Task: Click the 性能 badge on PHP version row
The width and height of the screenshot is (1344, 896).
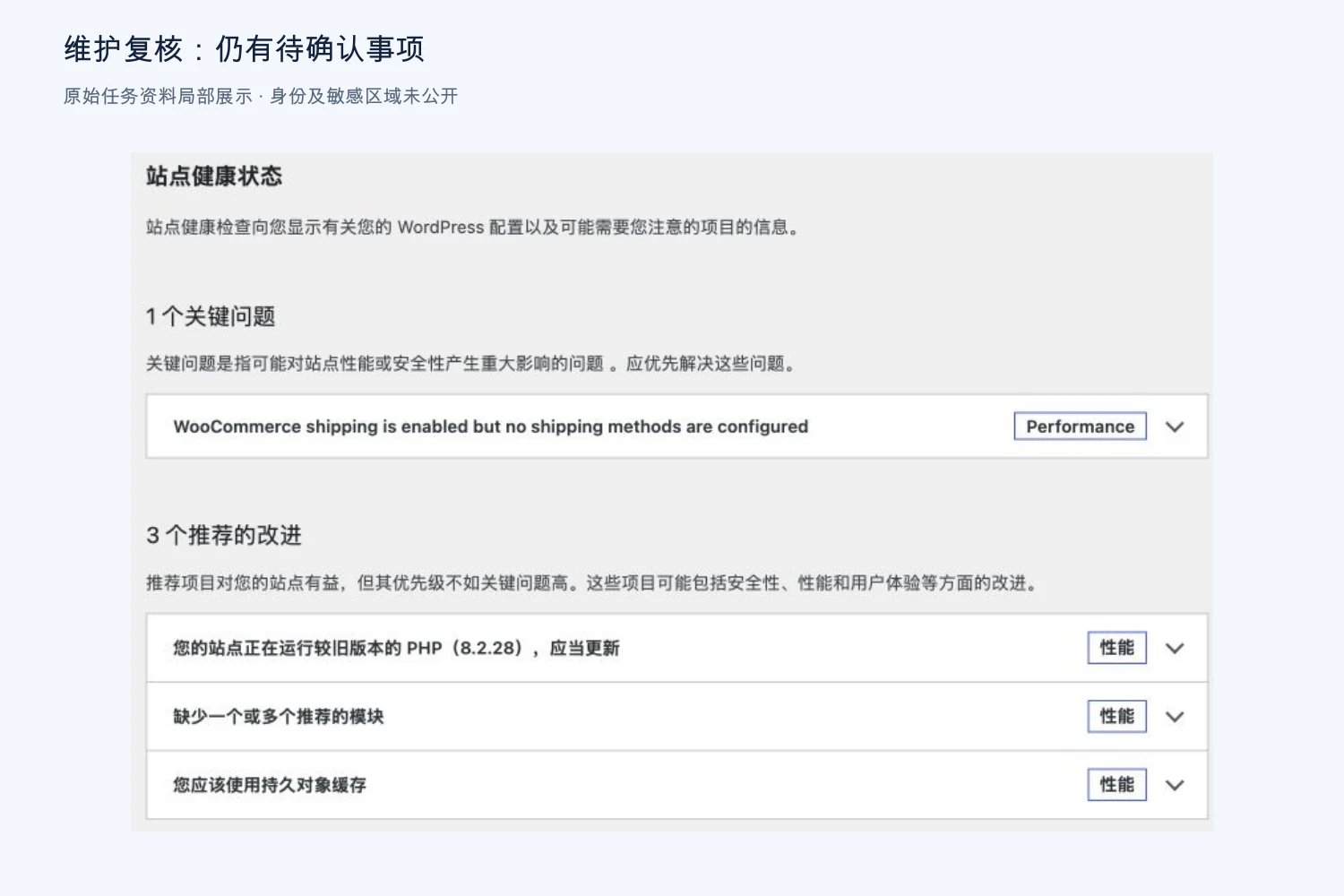Action: 1116,648
